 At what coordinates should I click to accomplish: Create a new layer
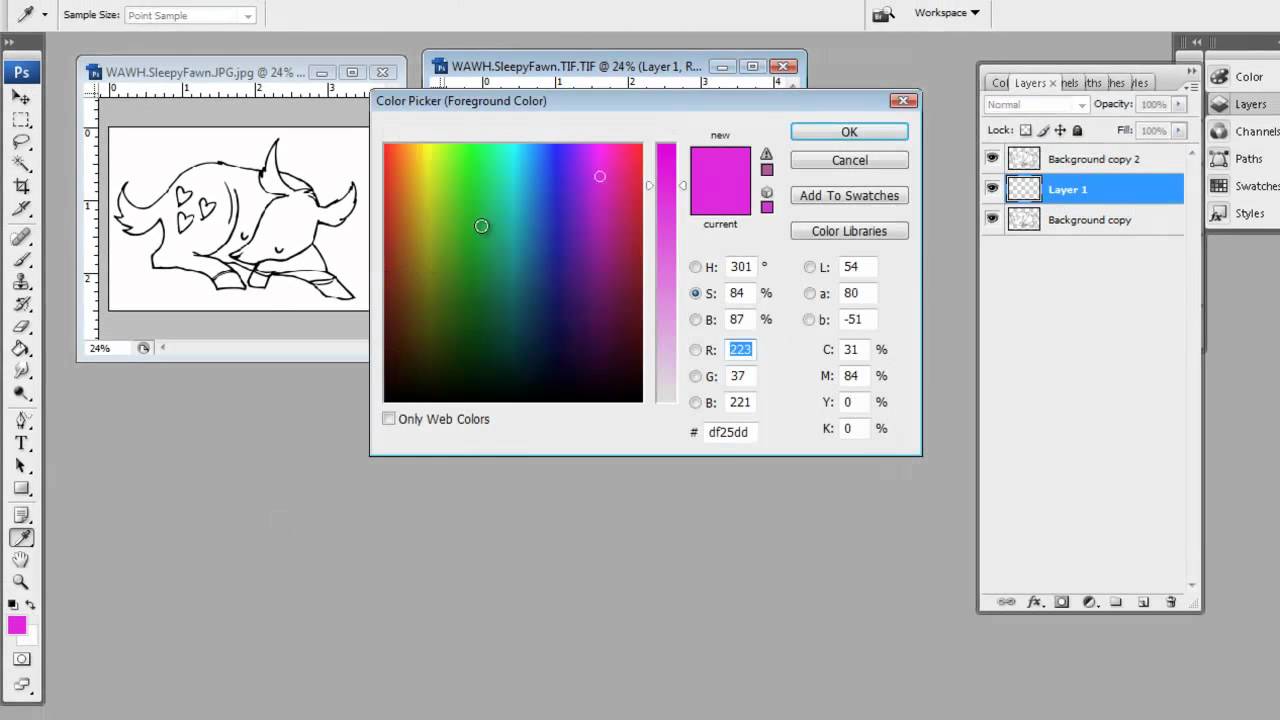click(x=1143, y=602)
